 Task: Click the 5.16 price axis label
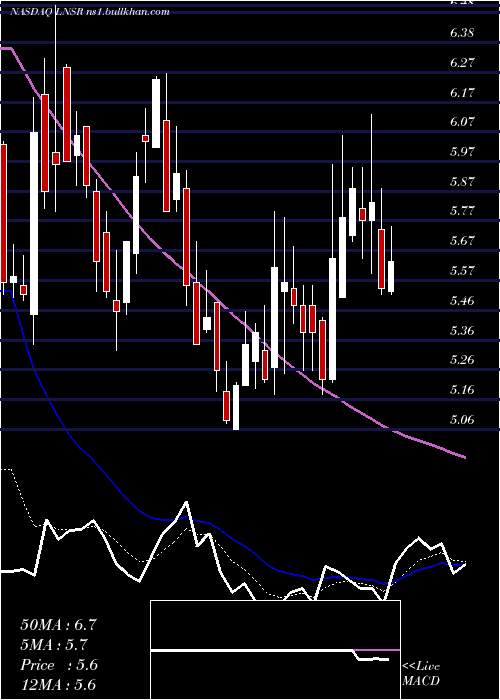[x=462, y=389]
